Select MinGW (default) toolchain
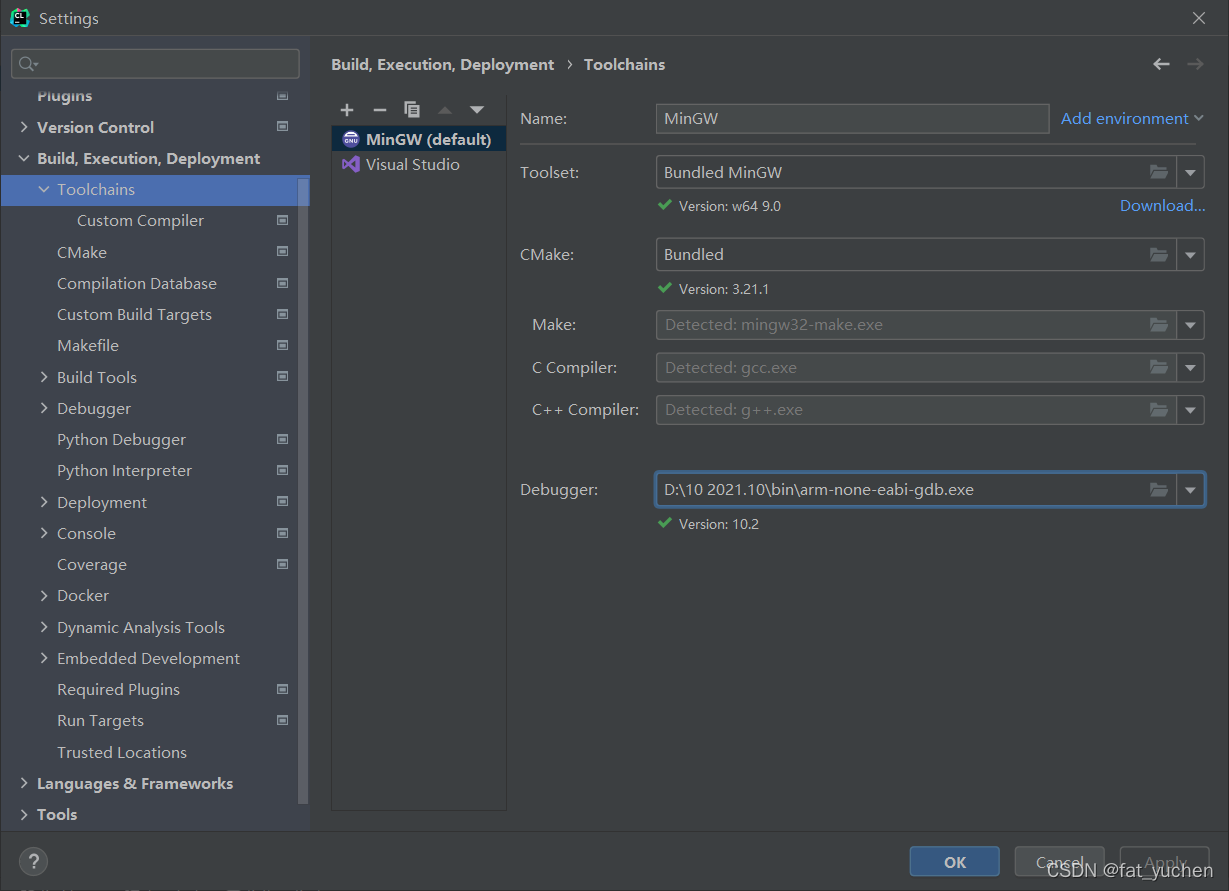The height and width of the screenshot is (891, 1229). coord(419,139)
